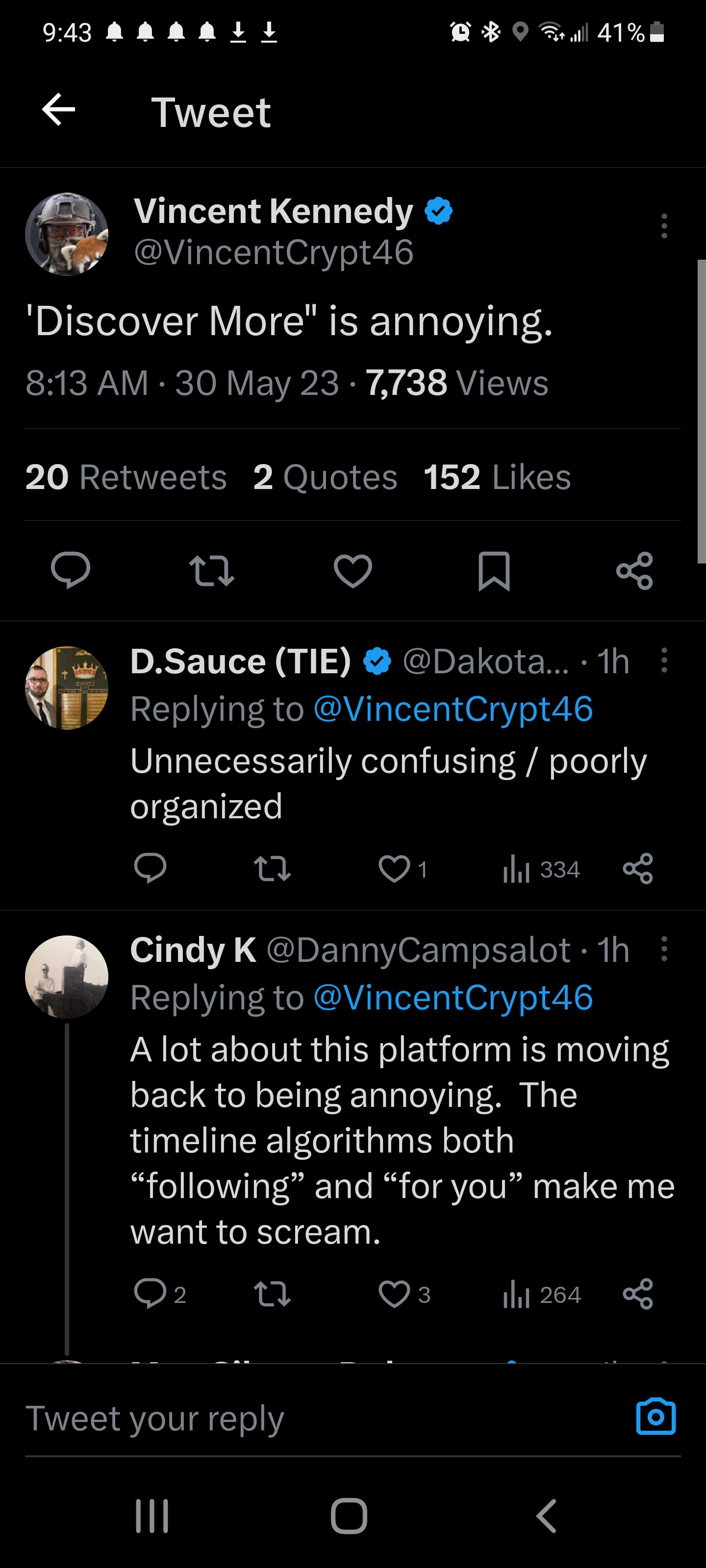The width and height of the screenshot is (706, 1568).
Task: Bookmark the main tweet
Action: [x=493, y=570]
